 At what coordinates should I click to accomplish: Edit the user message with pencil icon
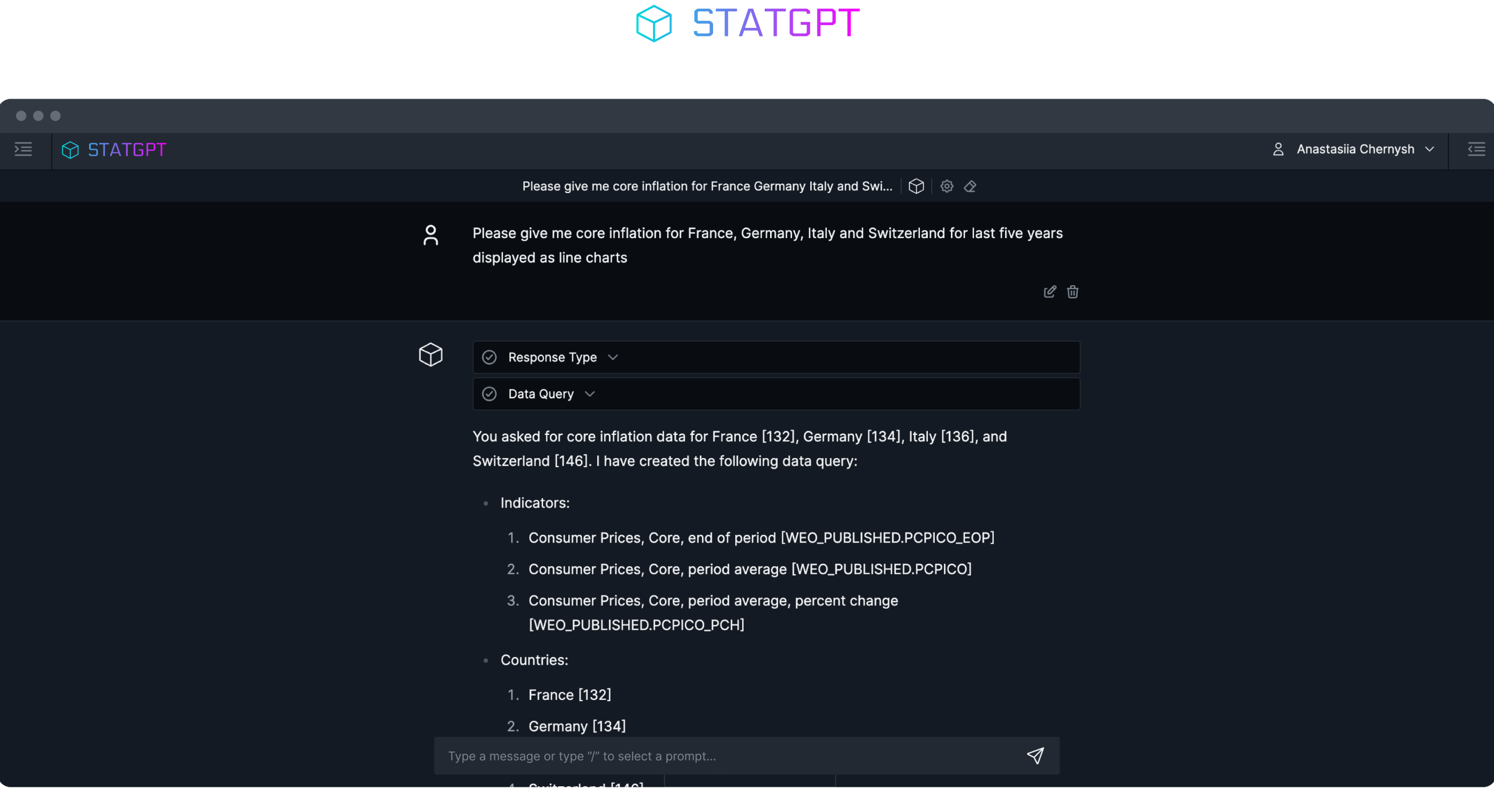(x=1050, y=292)
